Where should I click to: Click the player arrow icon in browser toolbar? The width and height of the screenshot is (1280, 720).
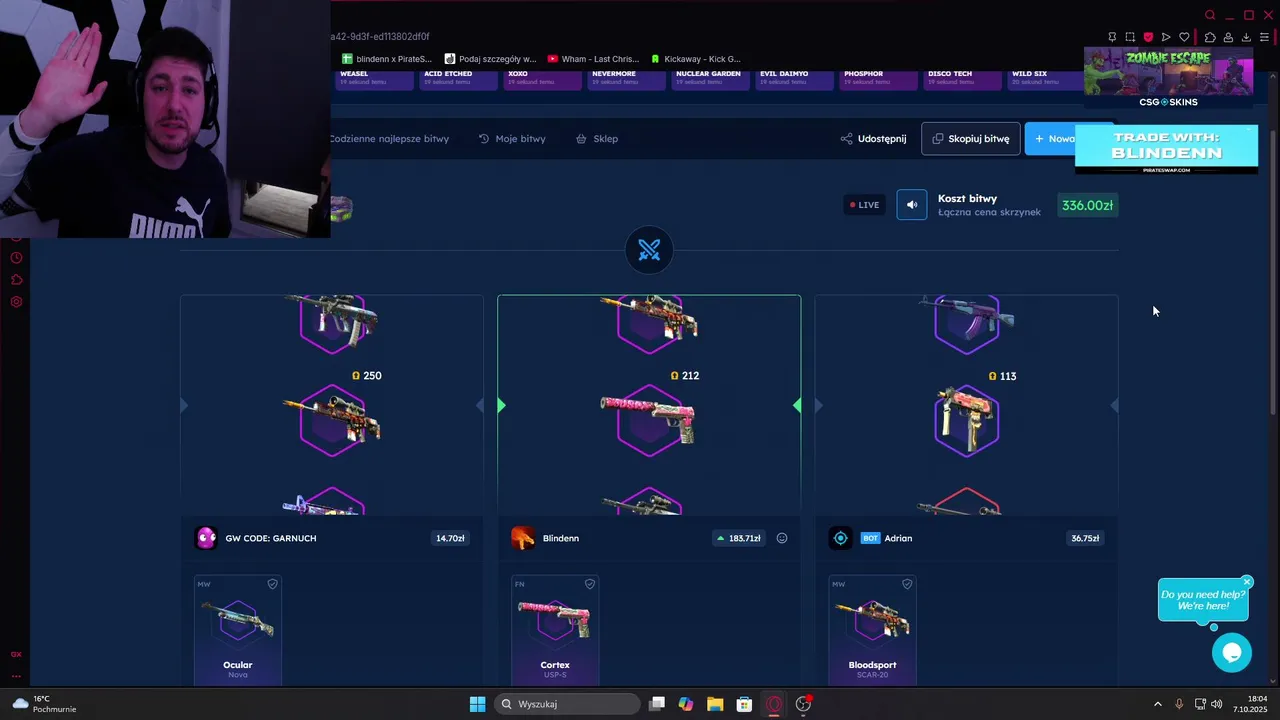point(1166,37)
